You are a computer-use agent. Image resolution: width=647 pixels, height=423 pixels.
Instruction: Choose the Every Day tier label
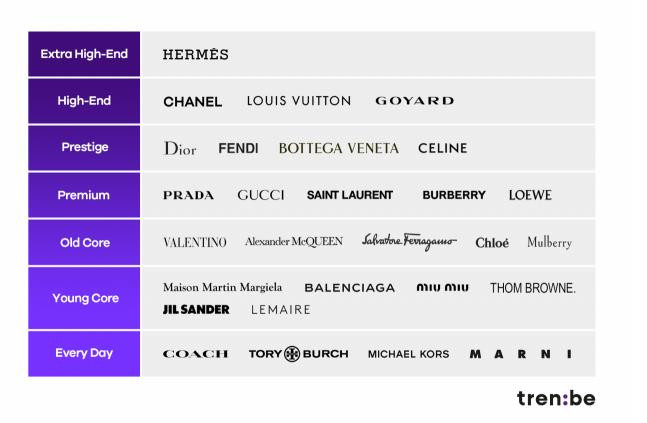tap(84, 353)
